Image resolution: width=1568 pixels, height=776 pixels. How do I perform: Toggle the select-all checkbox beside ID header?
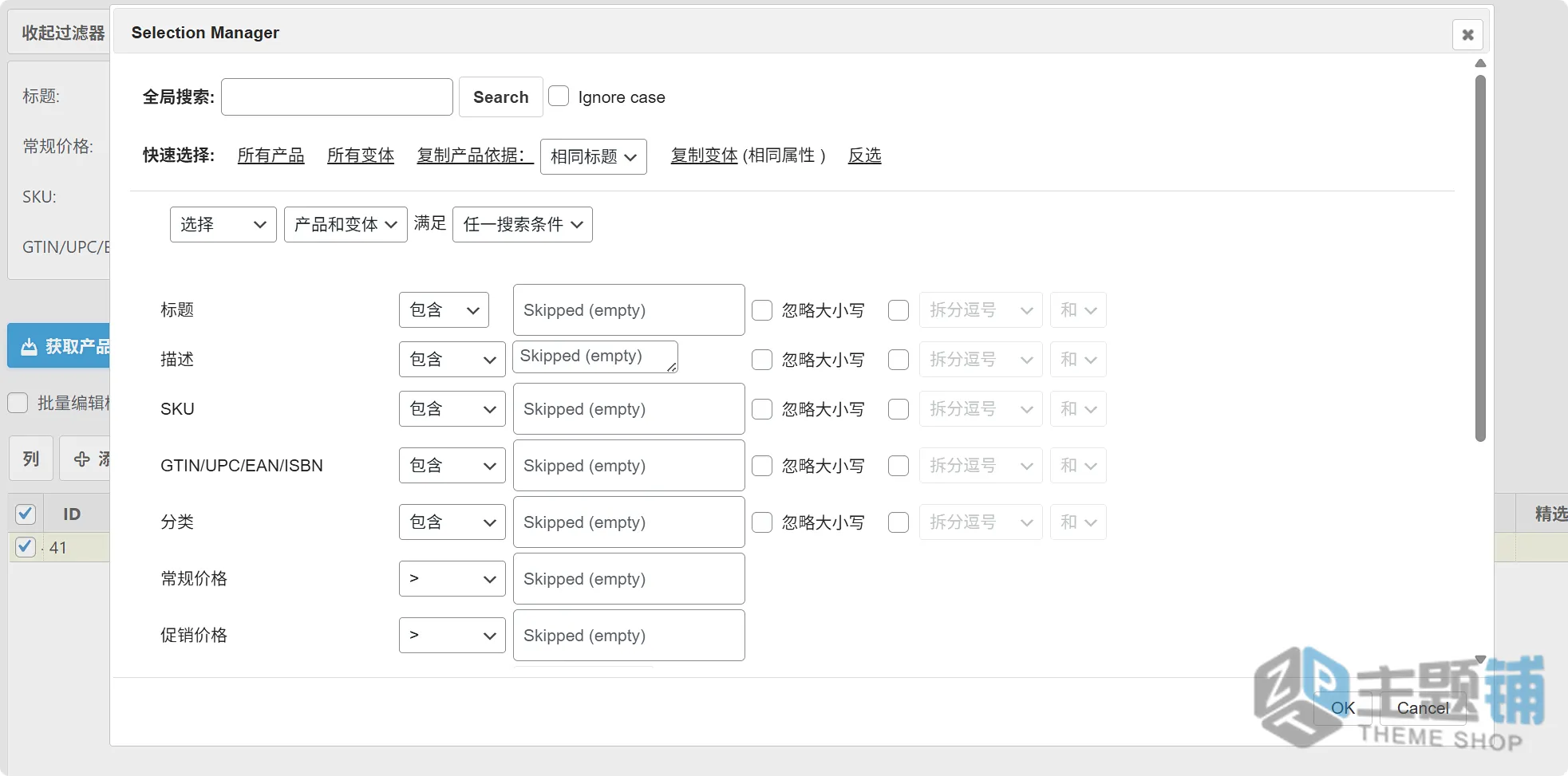tap(26, 514)
